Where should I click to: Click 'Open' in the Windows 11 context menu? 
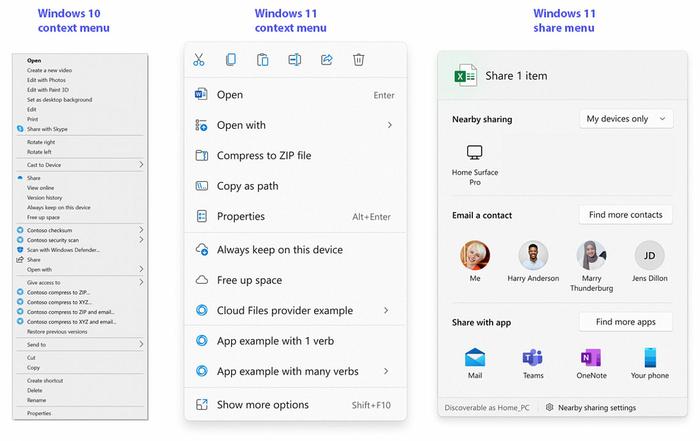tap(295, 95)
